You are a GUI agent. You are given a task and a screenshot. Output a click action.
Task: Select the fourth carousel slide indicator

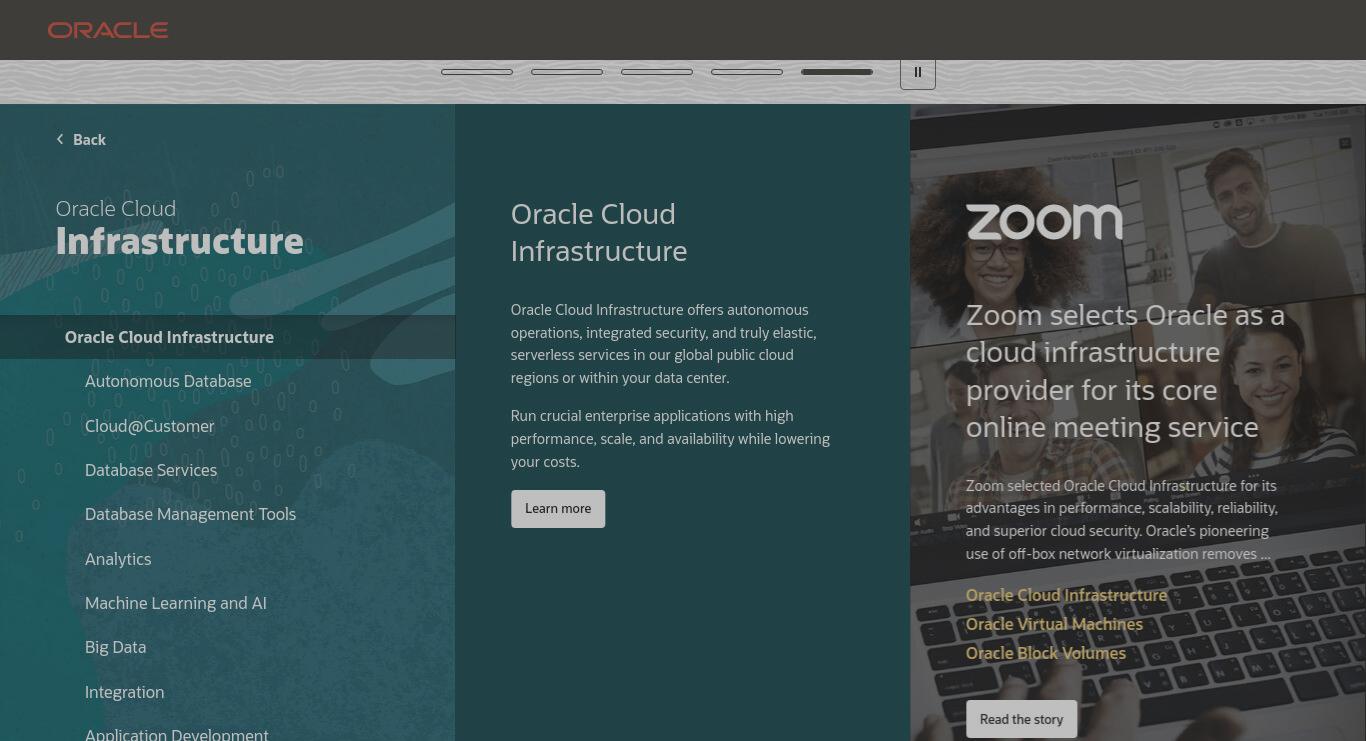click(747, 72)
